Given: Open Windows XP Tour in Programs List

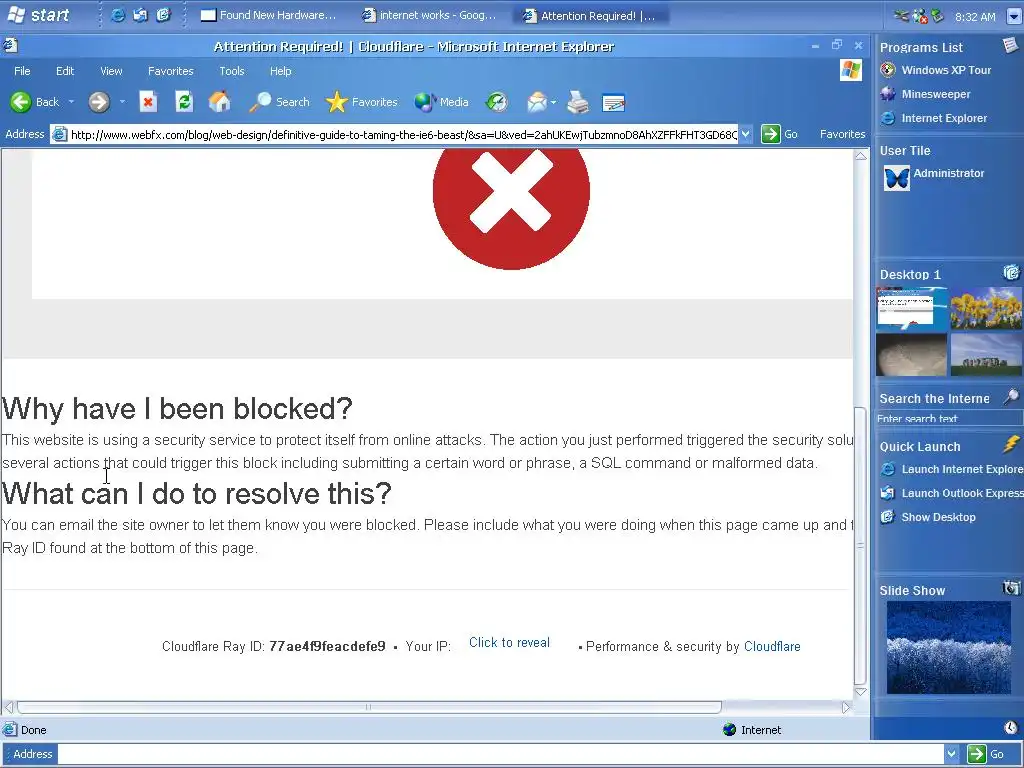Looking at the screenshot, I should tap(936, 70).
